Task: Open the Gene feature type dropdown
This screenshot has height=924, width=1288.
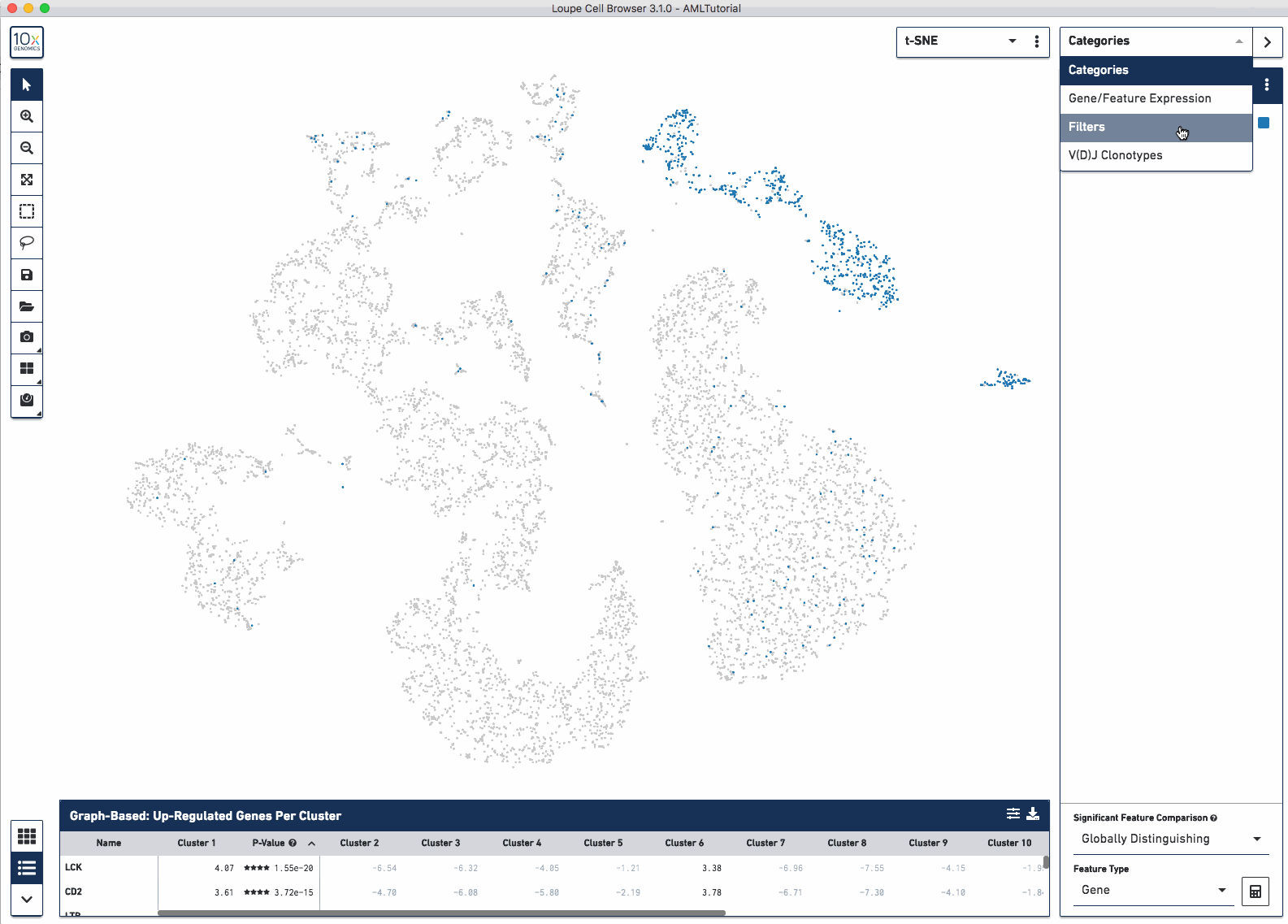Action: [x=1154, y=891]
